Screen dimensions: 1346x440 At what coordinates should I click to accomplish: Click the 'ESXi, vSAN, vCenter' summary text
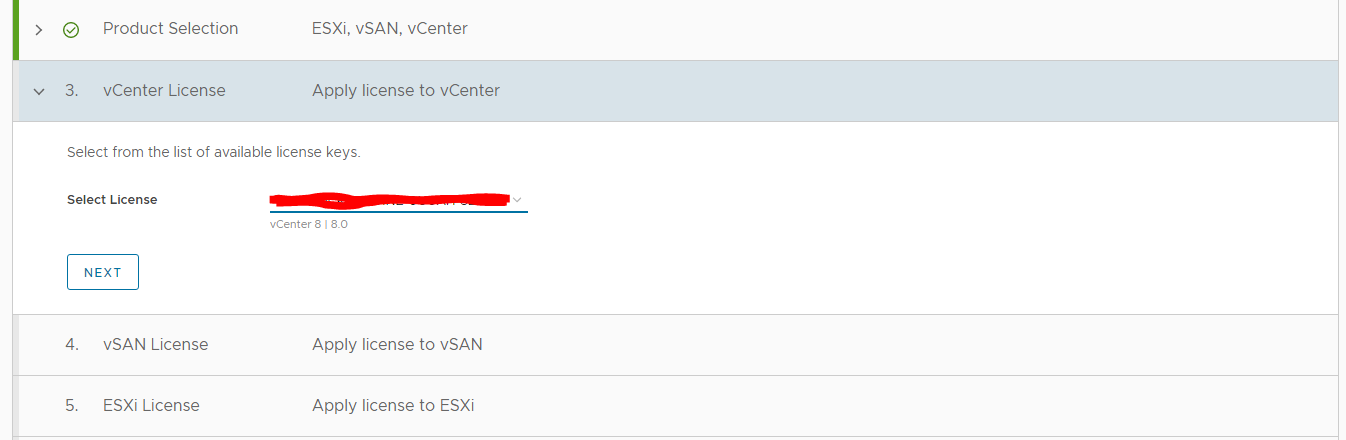coord(389,29)
